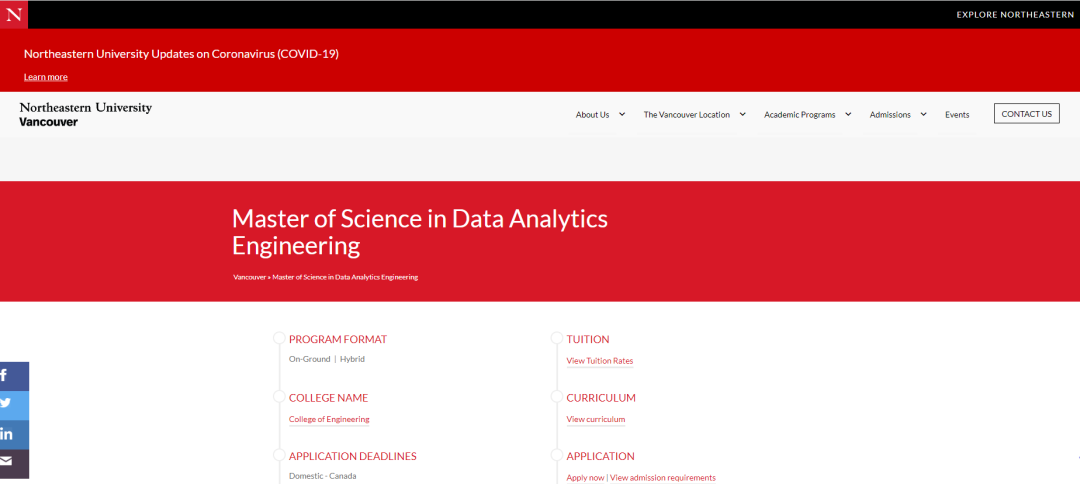Go to Vancouver breadcrumb link
Image resolution: width=1080 pixels, height=484 pixels.
pos(249,277)
